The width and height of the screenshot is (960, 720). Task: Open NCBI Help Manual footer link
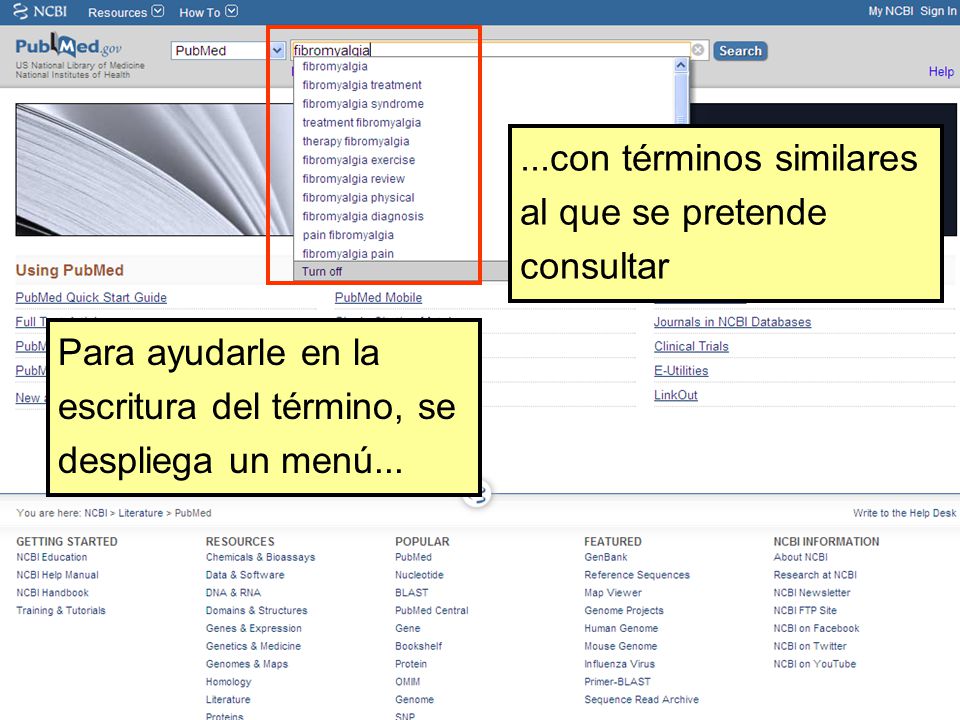58,575
